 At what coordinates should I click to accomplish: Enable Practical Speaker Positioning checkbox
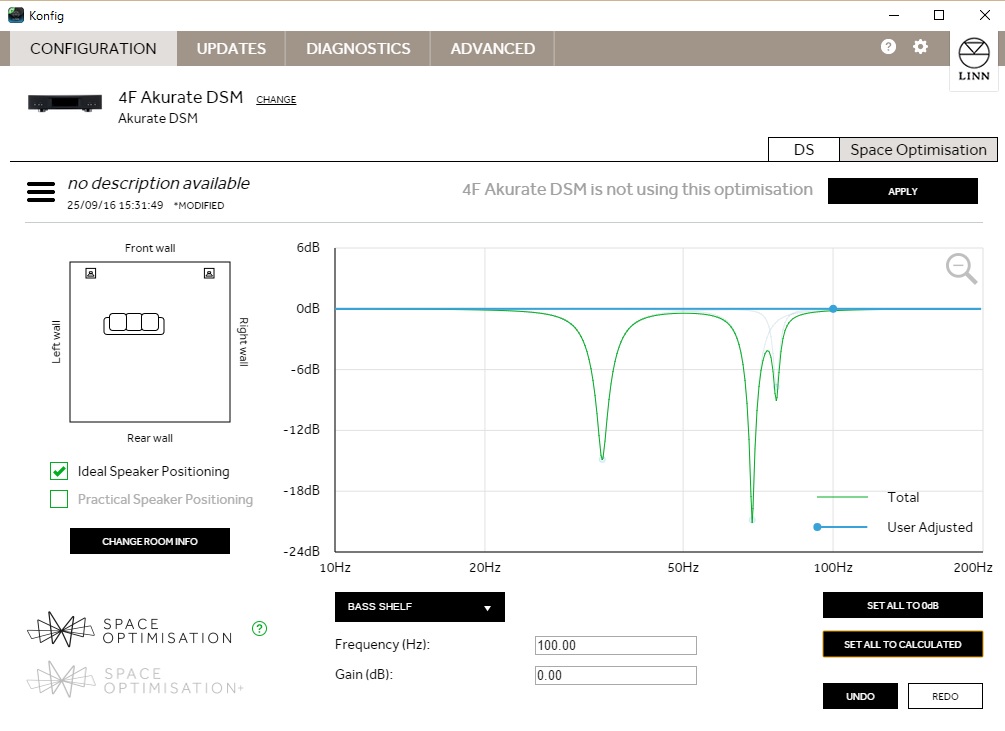click(59, 499)
